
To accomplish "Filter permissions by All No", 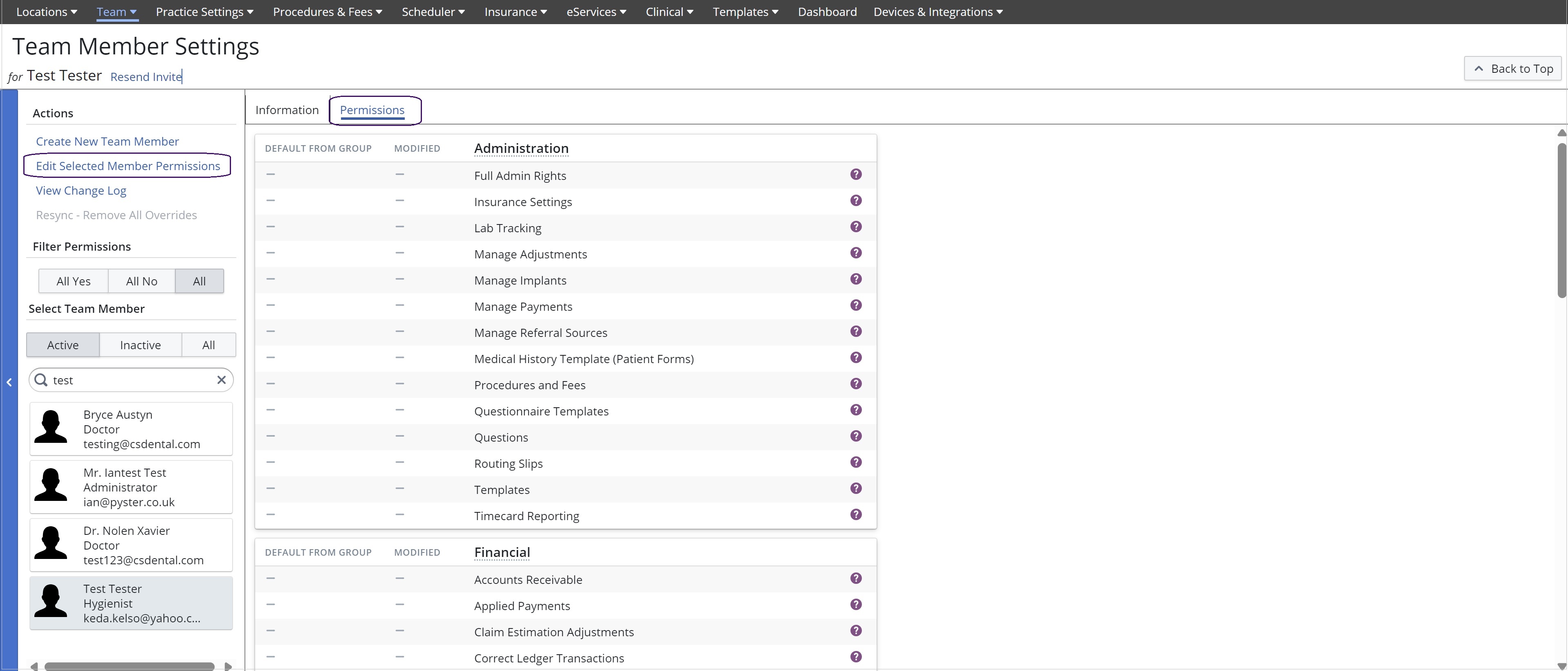I will 142,281.
